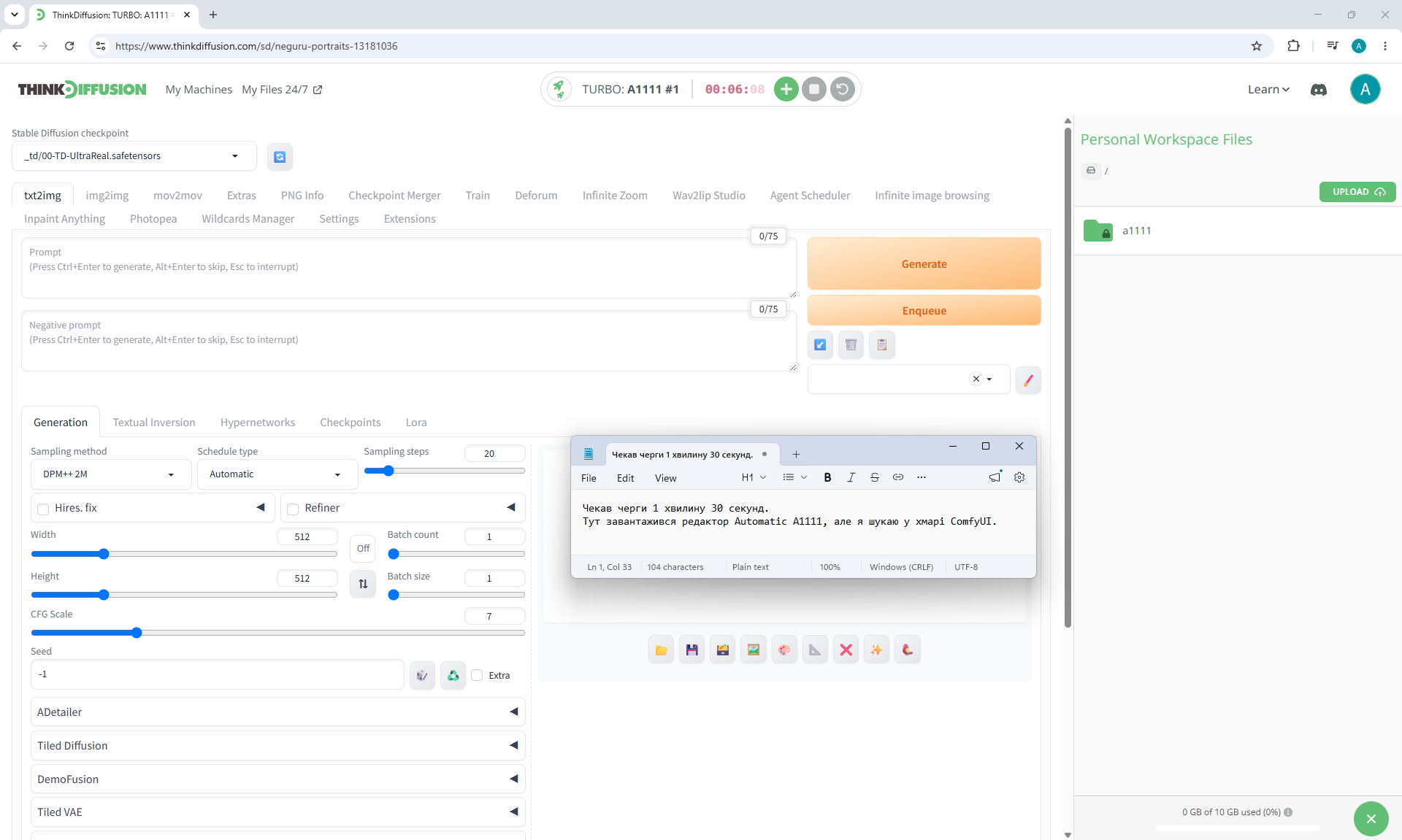Image resolution: width=1402 pixels, height=840 pixels.
Task: Click the blue arrow read-parameters icon
Action: point(821,344)
